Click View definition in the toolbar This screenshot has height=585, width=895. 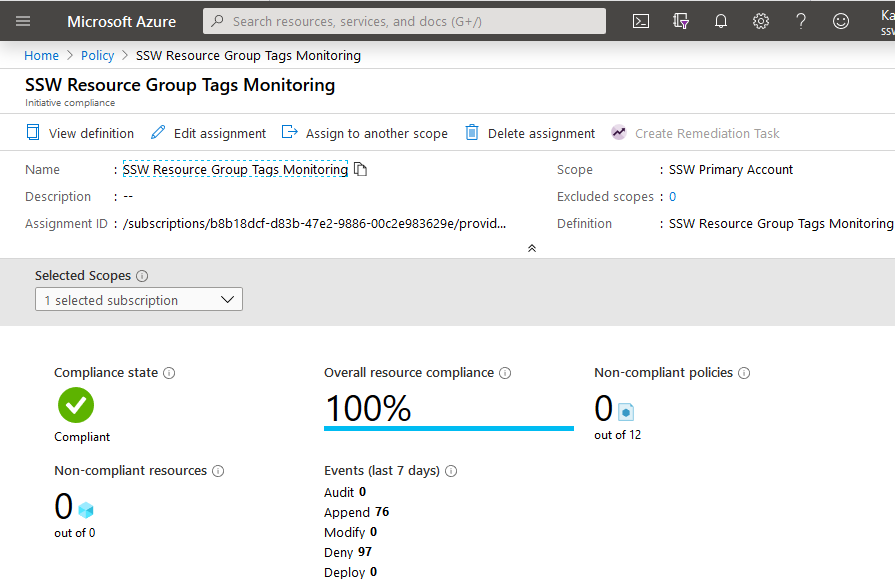(x=80, y=133)
